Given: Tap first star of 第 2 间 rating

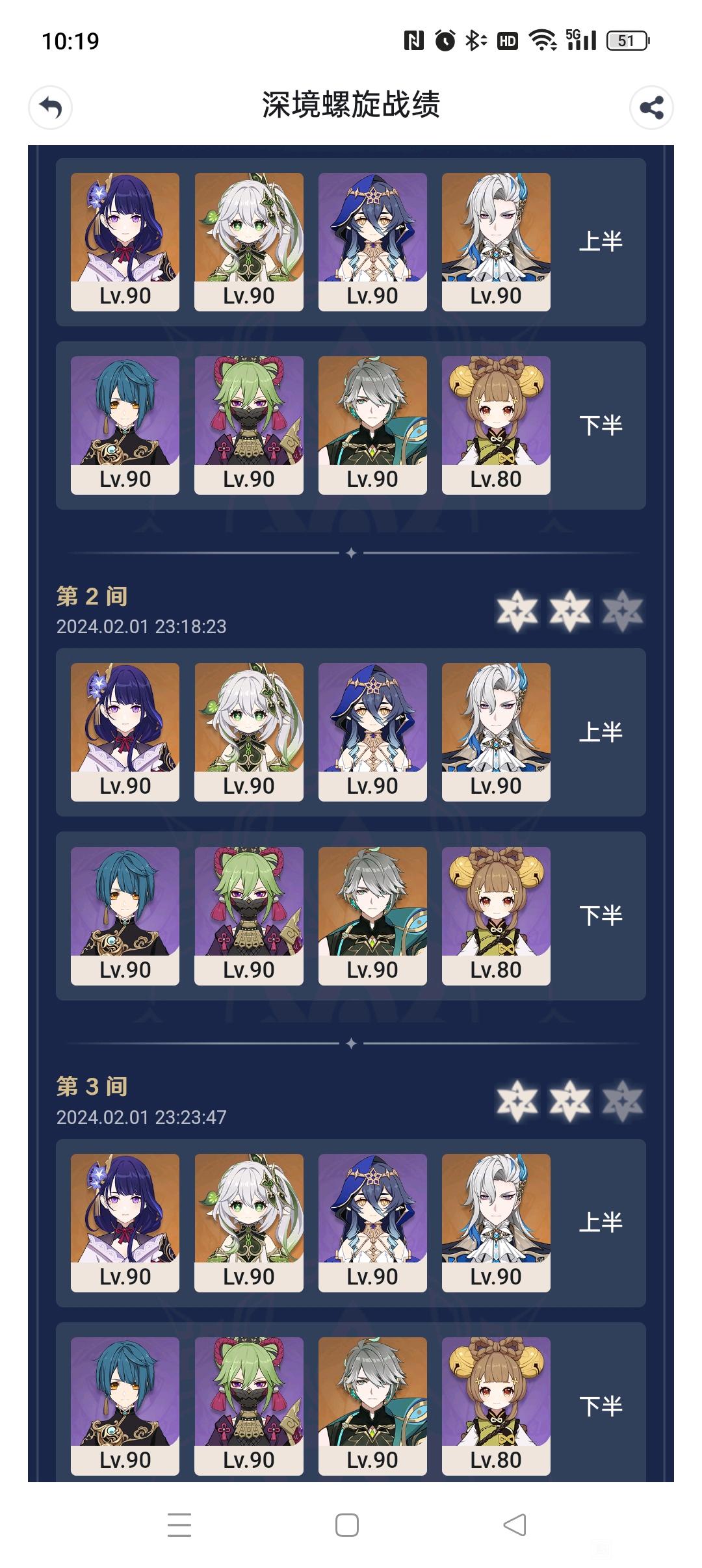Looking at the screenshot, I should point(517,611).
